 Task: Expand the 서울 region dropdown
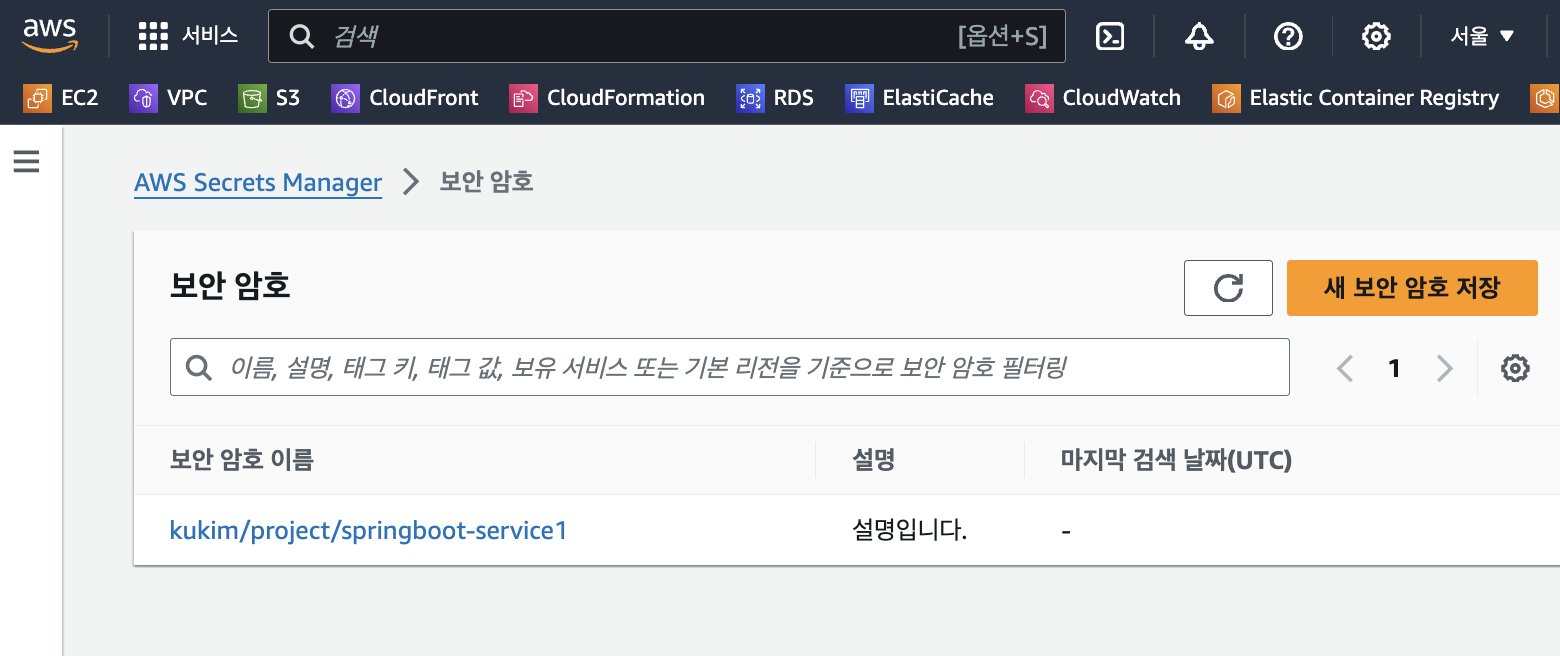click(1483, 37)
